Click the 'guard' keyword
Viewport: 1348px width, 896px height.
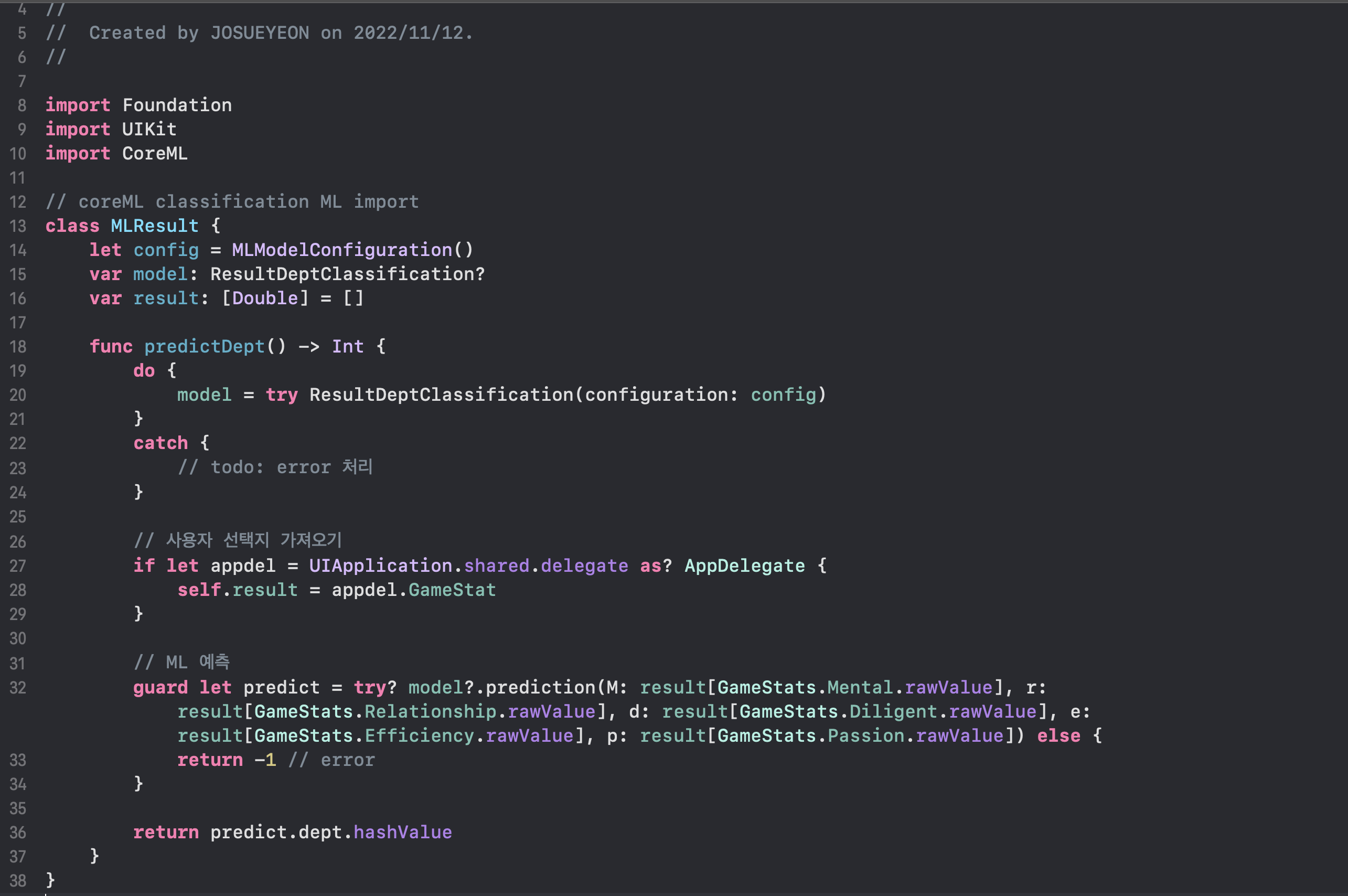pos(161,687)
